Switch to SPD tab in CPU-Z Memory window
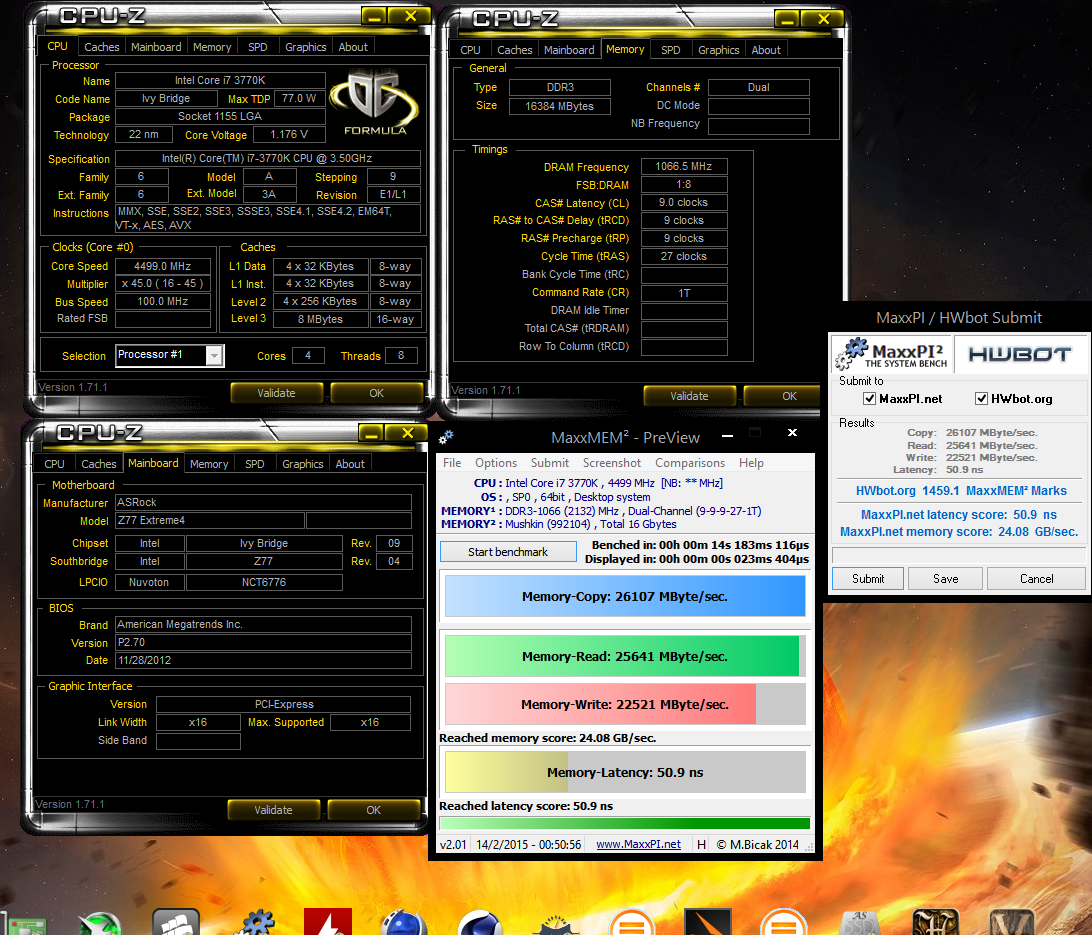Viewport: 1092px width, 935px height. tap(671, 50)
